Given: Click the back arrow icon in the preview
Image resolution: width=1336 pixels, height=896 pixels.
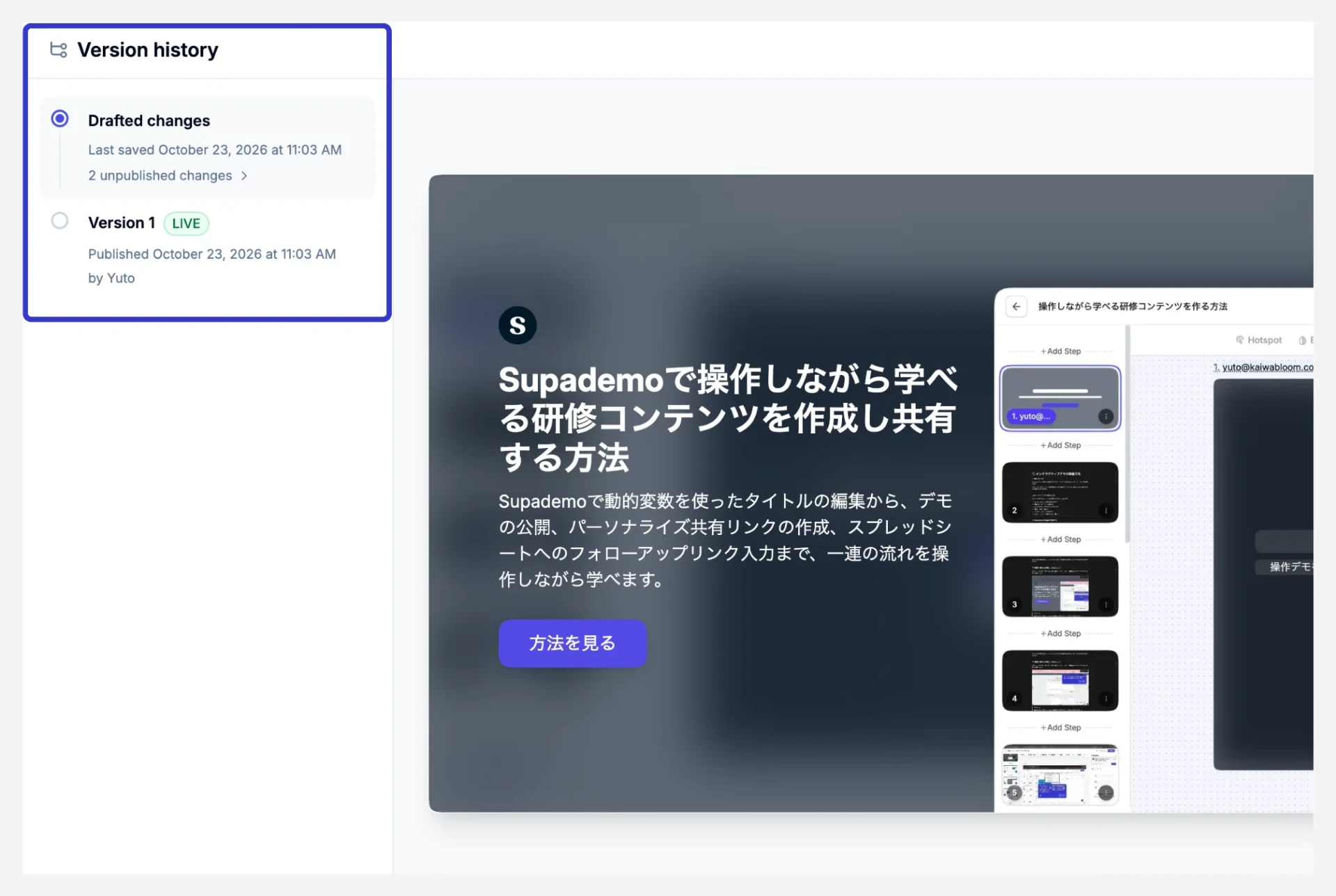Looking at the screenshot, I should [1017, 307].
